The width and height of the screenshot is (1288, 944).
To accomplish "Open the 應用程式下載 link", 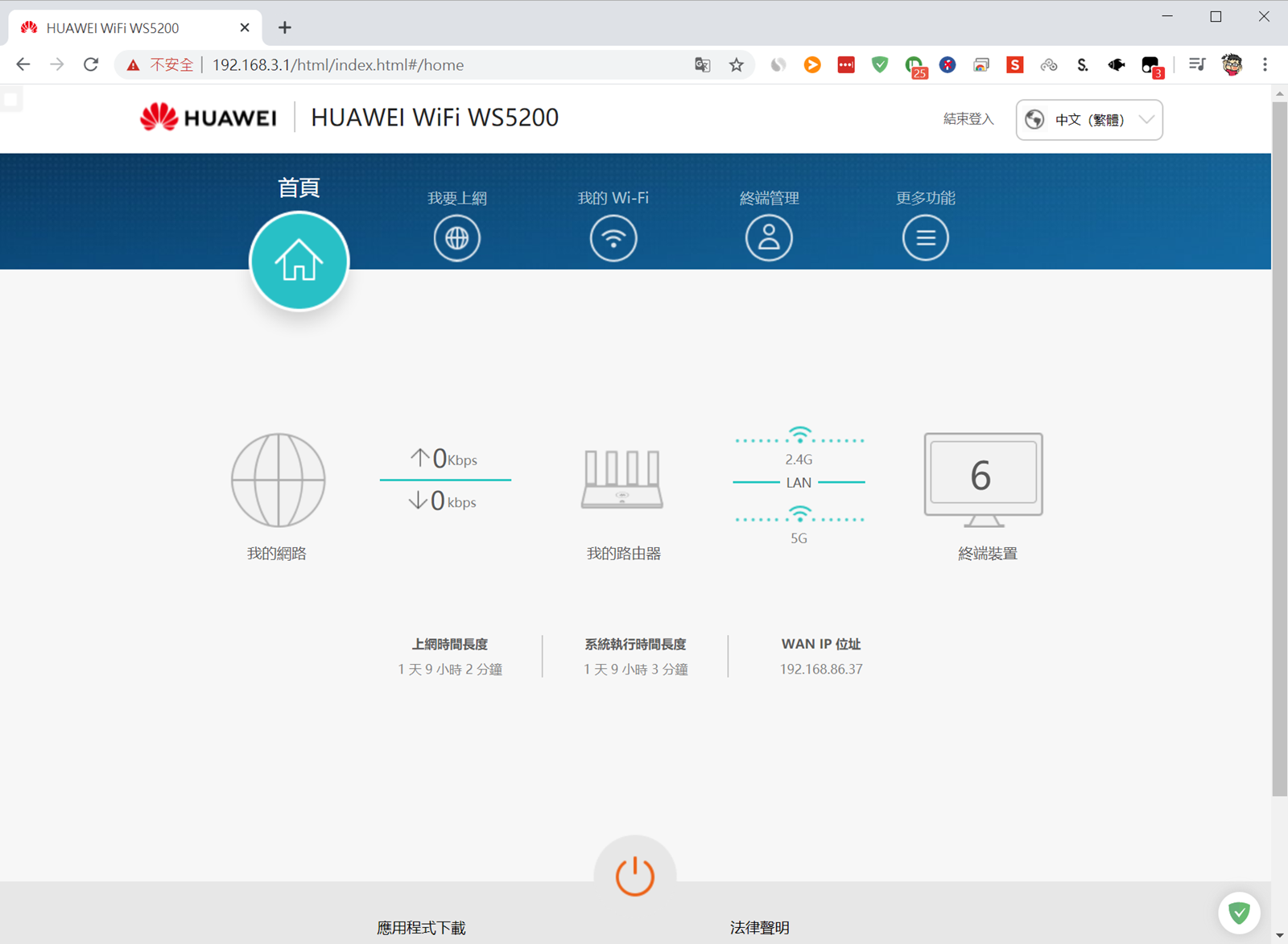I will (421, 928).
